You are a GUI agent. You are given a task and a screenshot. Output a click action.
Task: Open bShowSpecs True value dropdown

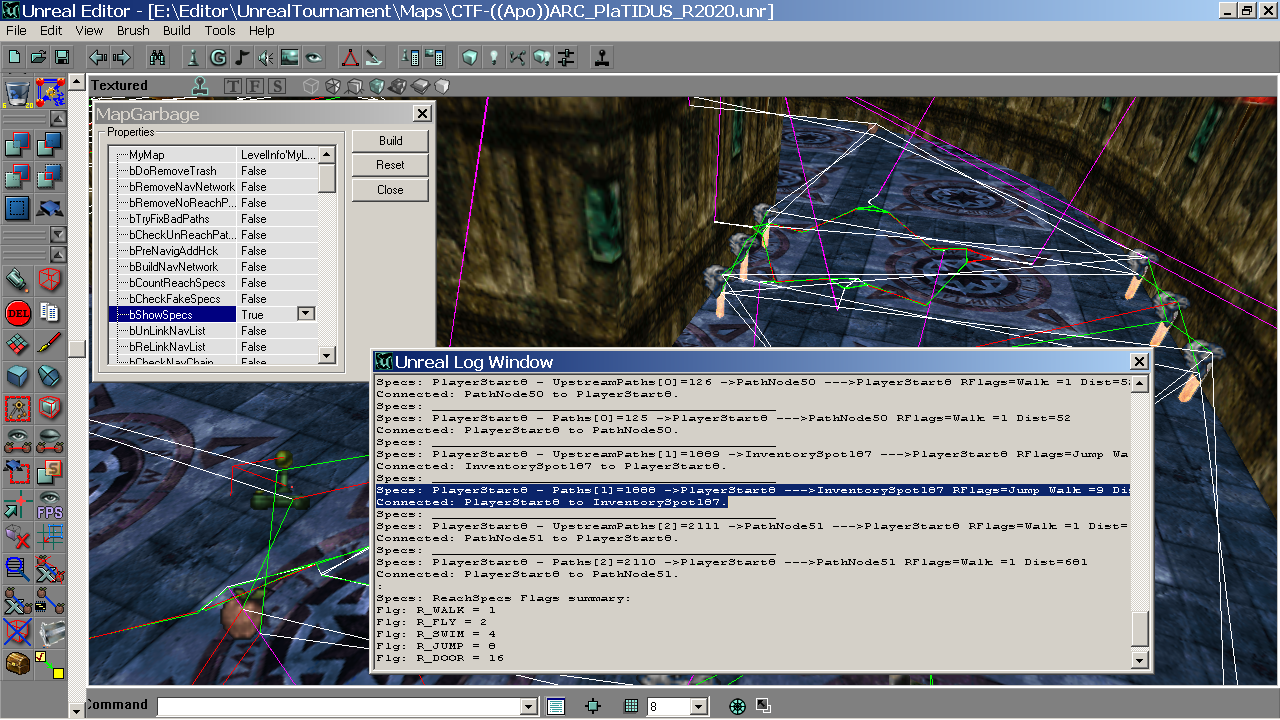pyautogui.click(x=306, y=314)
